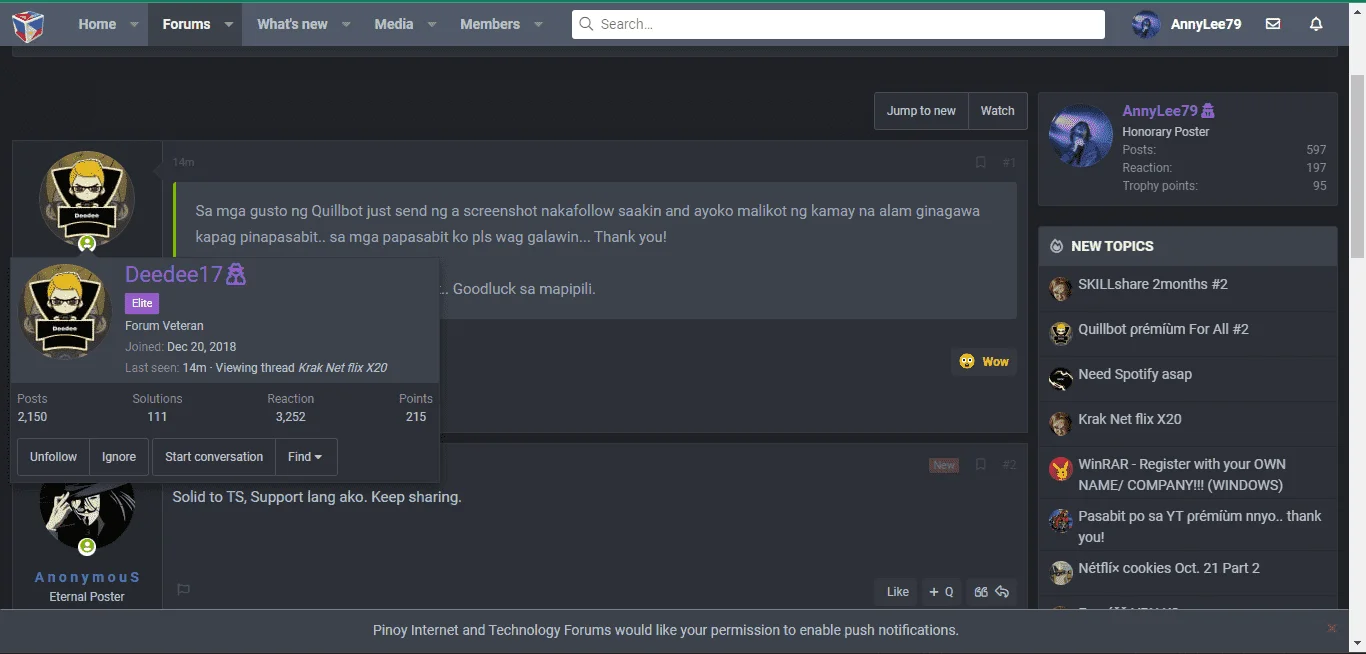Open the Media tab
The height and width of the screenshot is (654, 1366).
tap(394, 24)
